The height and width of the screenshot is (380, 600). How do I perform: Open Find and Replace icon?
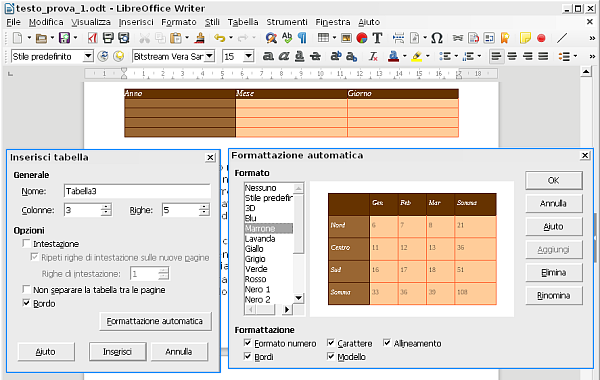(x=271, y=38)
